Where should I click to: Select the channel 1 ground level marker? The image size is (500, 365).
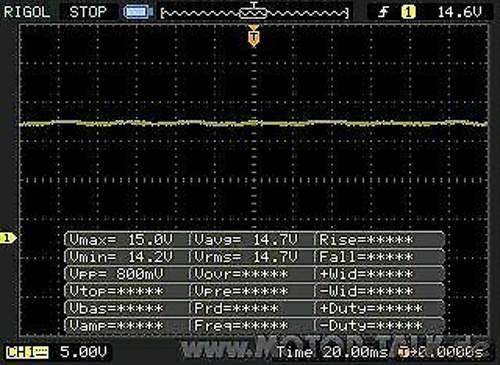pyautogui.click(x=8, y=238)
